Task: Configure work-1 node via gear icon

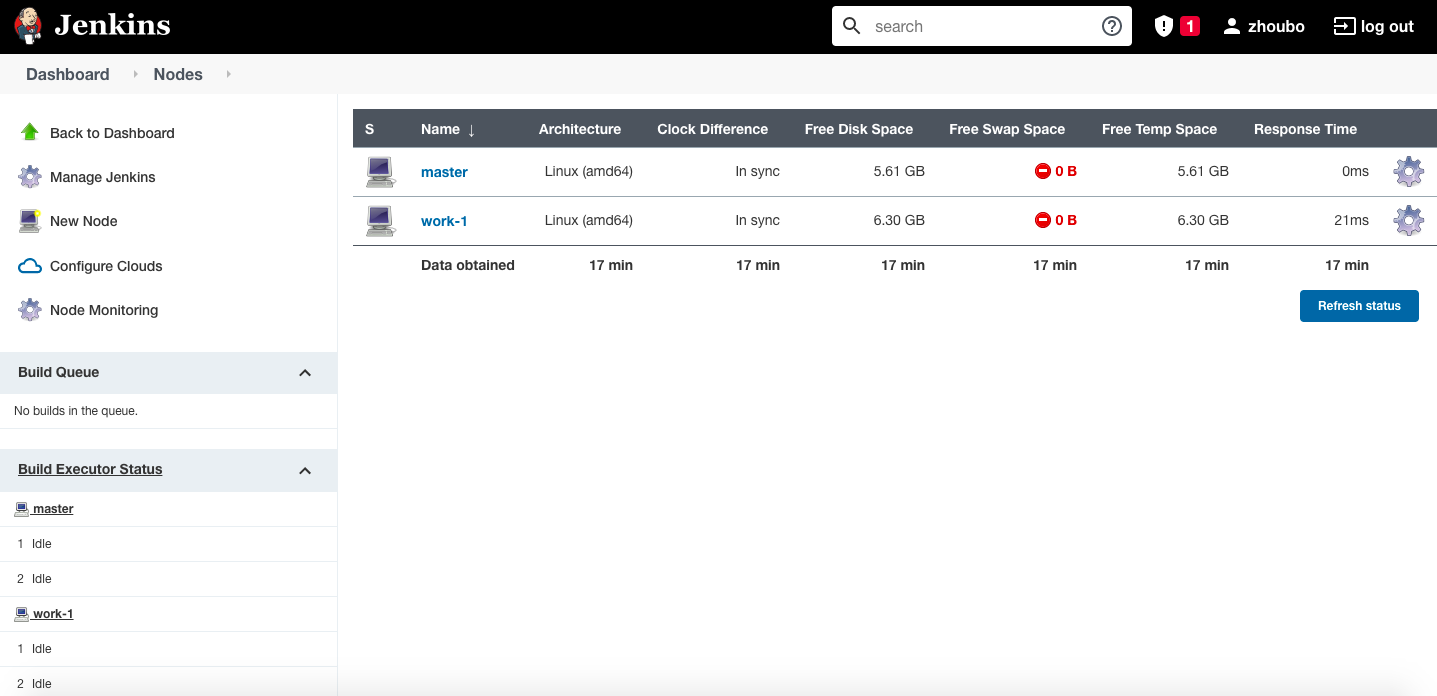Action: coord(1408,221)
